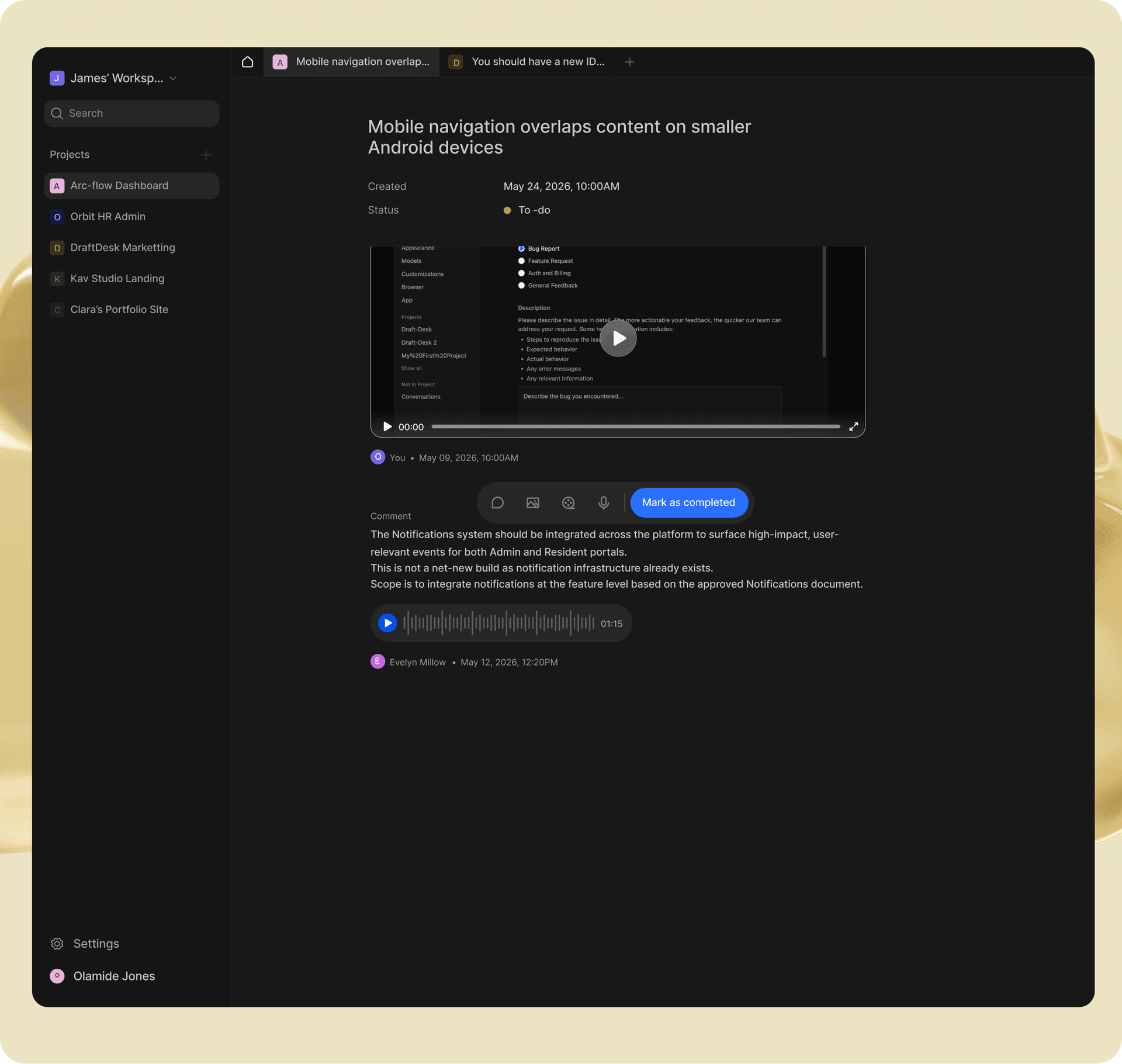
Task: Click the created date May 24, 2026
Action: tap(562, 186)
